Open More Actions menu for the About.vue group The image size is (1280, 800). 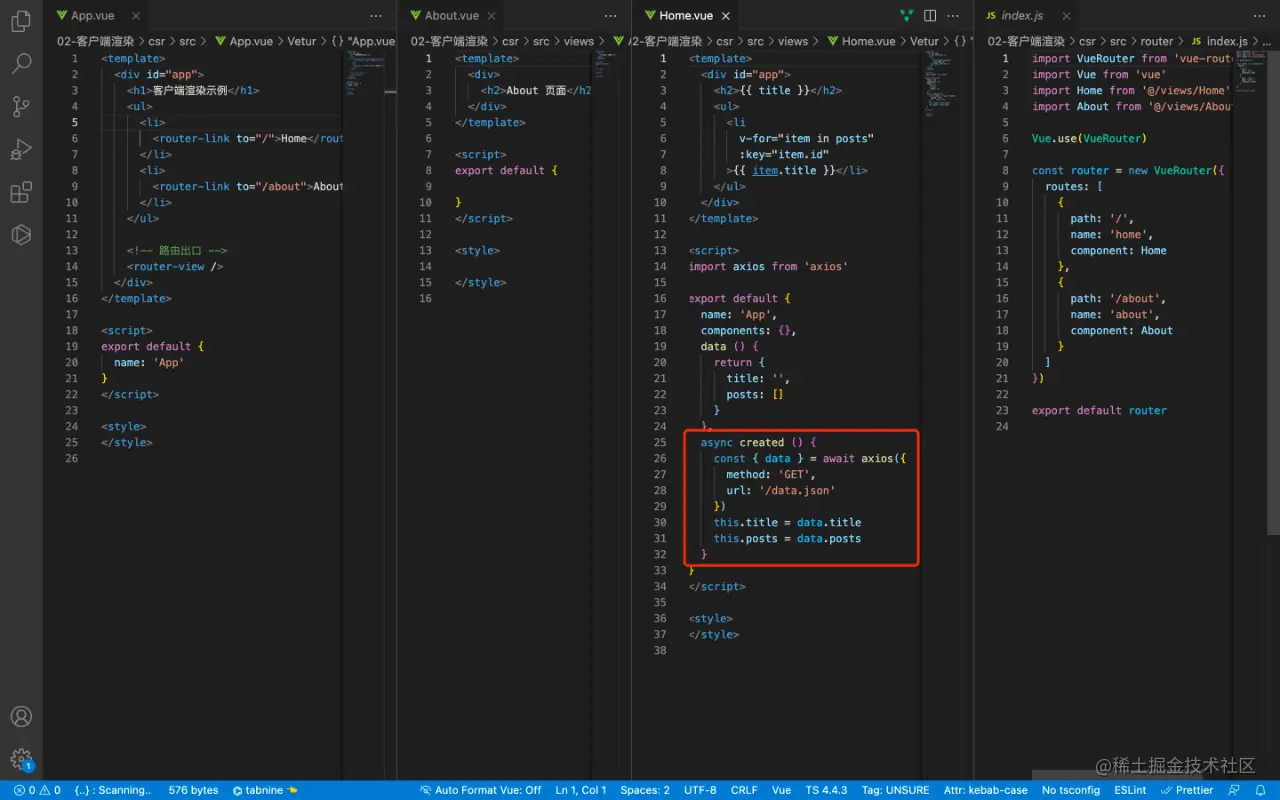[x=610, y=16]
